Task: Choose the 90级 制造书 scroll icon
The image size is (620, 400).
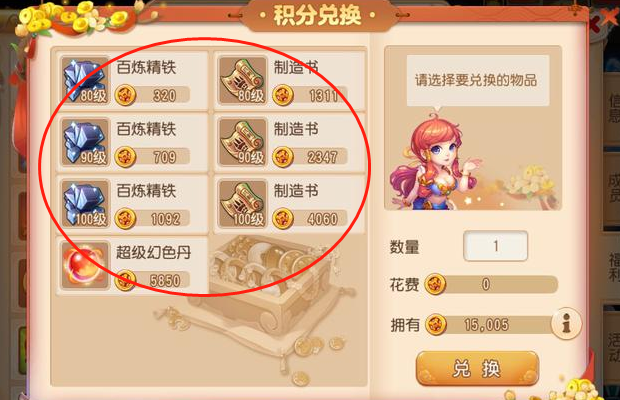Action: (x=242, y=142)
